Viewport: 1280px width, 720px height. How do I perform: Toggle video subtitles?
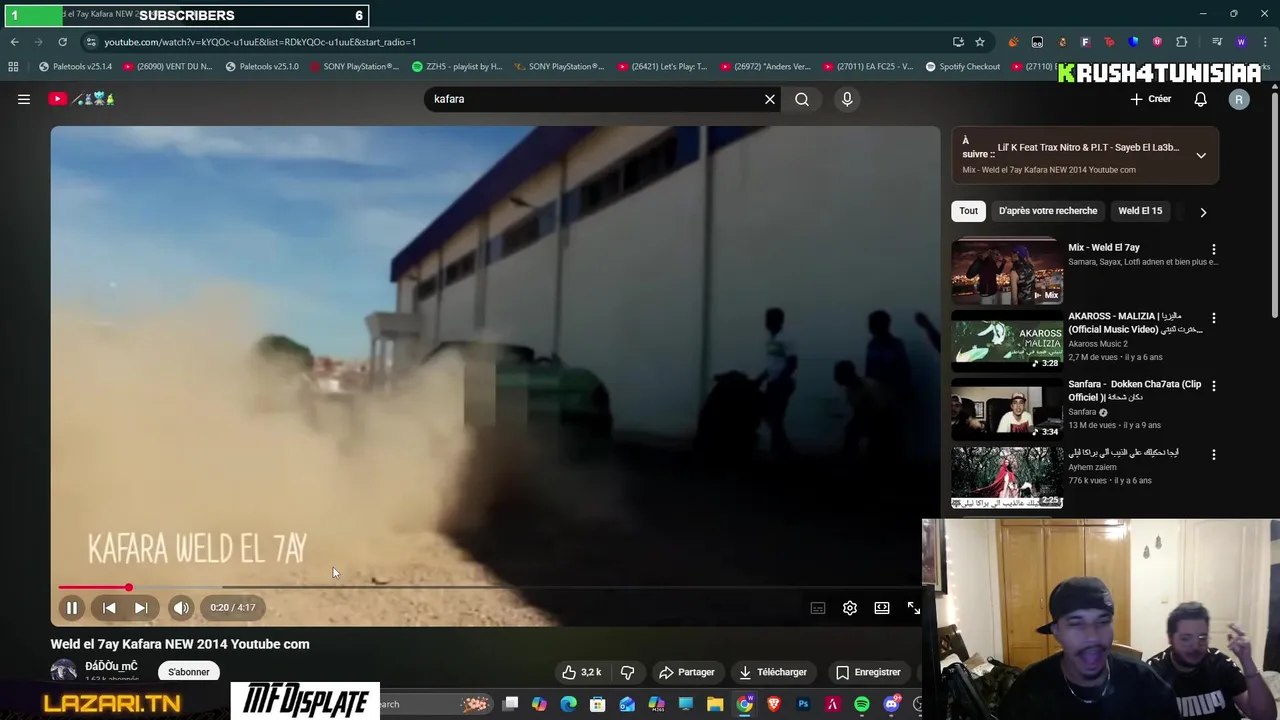pyautogui.click(x=818, y=608)
